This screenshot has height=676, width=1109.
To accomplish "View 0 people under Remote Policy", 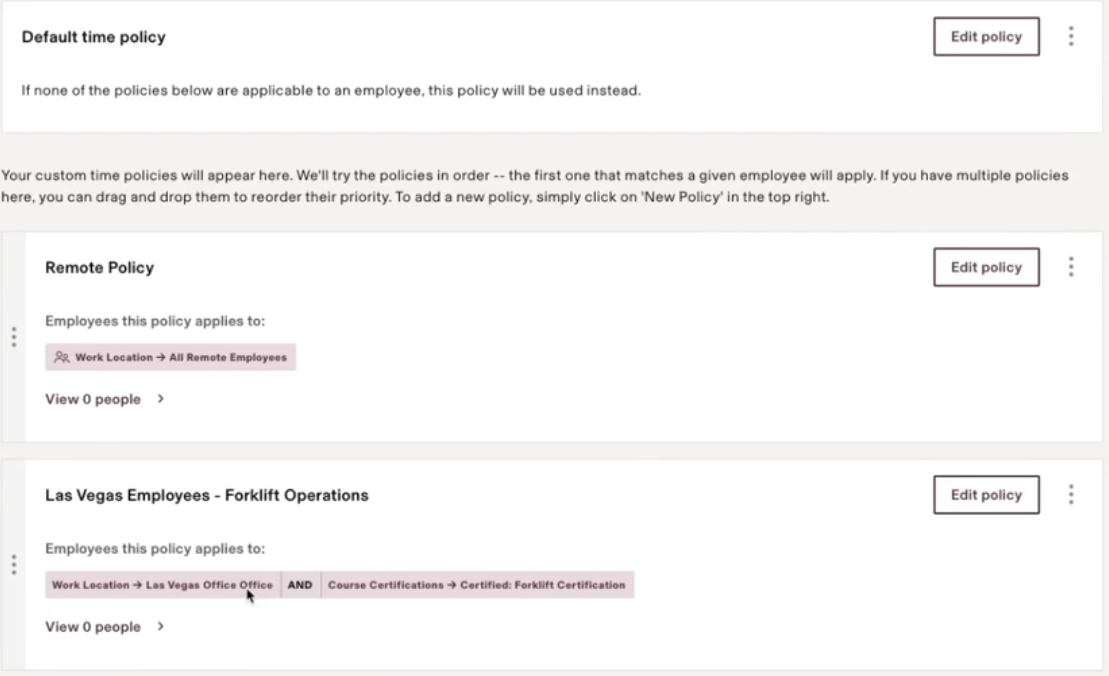I will coord(93,399).
